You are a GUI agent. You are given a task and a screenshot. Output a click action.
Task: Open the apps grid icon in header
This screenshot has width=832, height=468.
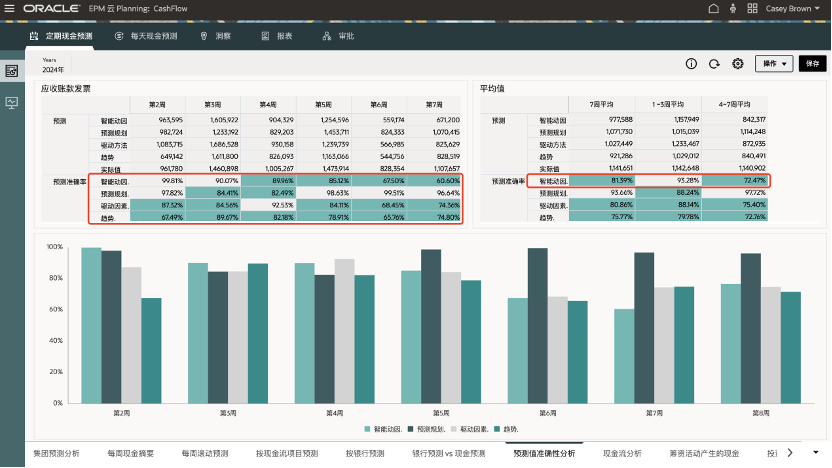(x=755, y=8)
